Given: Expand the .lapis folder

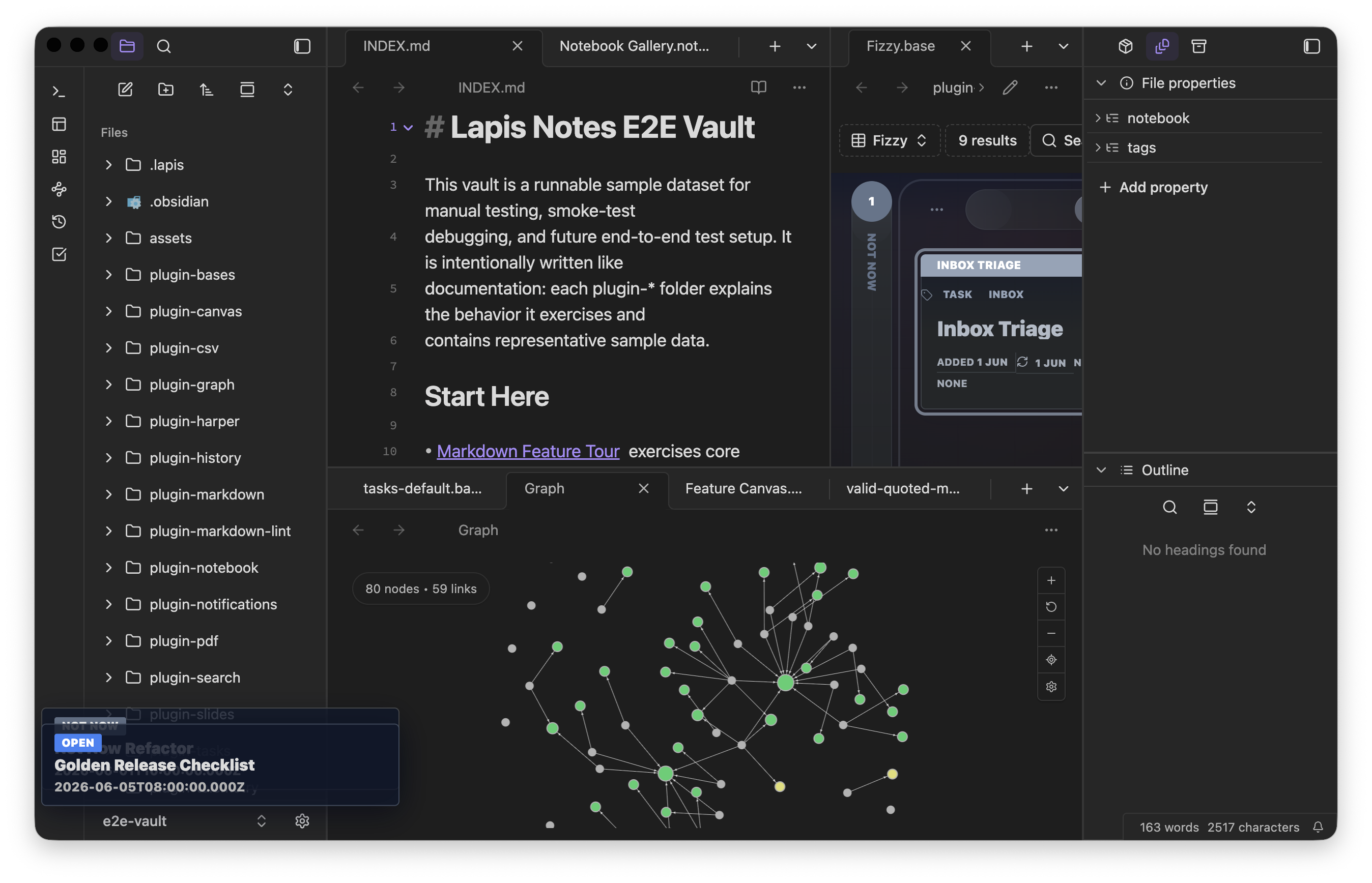Looking at the screenshot, I should (x=108, y=165).
